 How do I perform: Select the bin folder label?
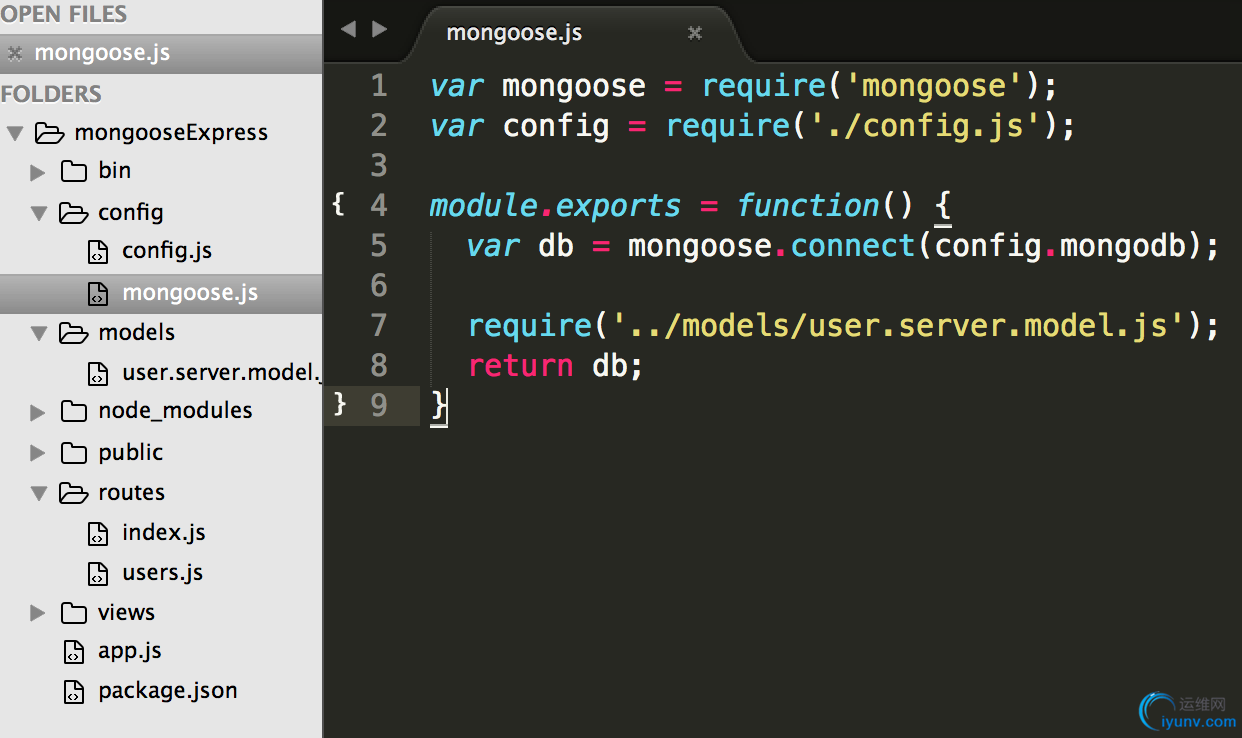pos(115,171)
